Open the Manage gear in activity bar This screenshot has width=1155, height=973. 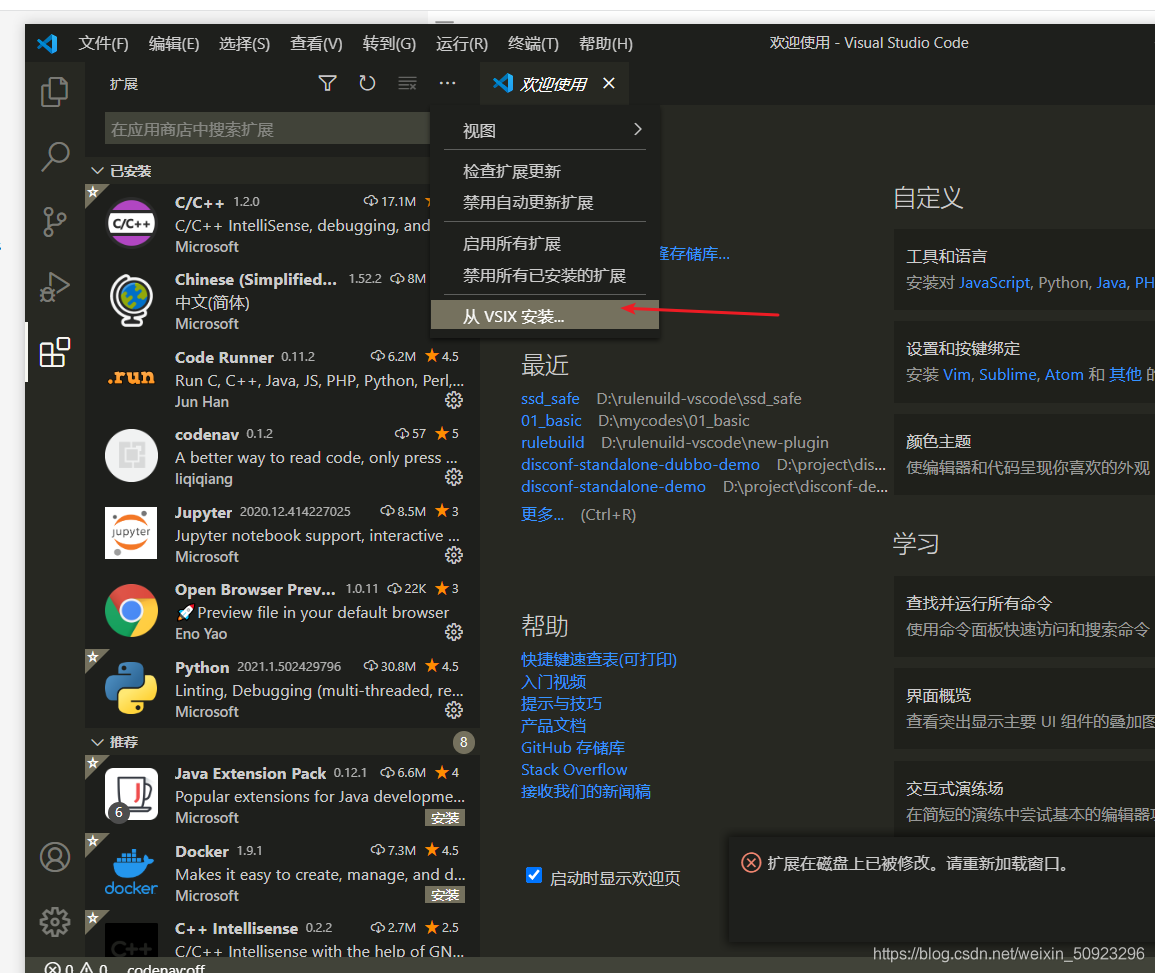point(55,921)
